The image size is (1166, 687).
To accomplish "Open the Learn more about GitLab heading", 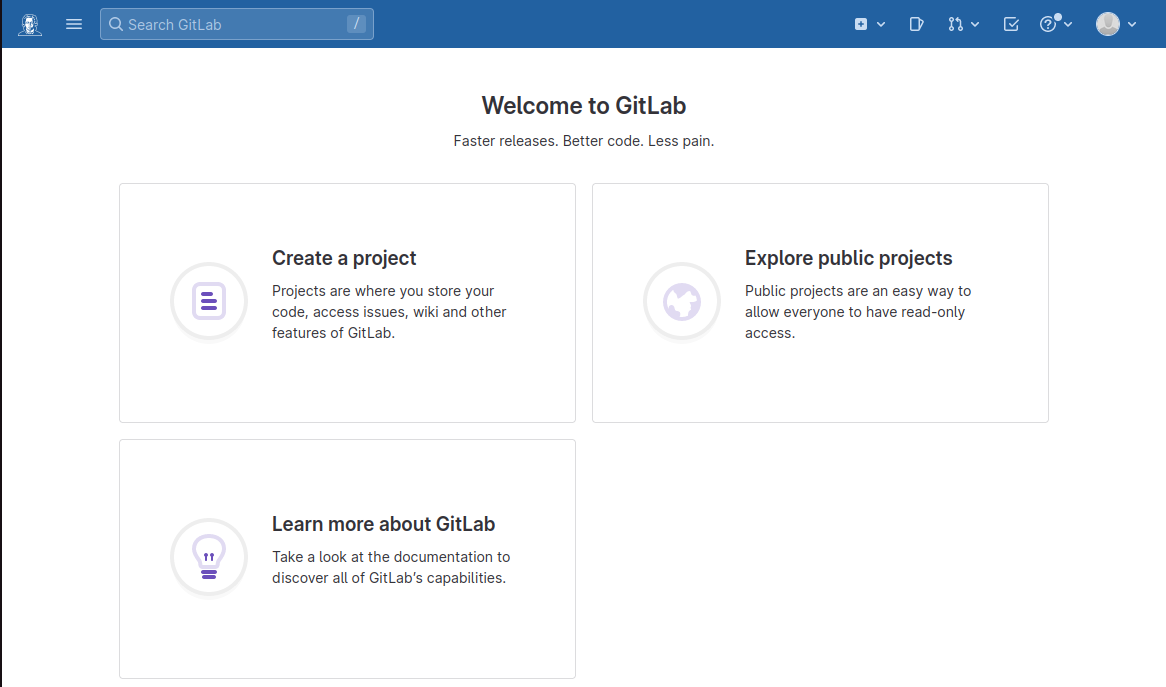I will click(x=384, y=524).
